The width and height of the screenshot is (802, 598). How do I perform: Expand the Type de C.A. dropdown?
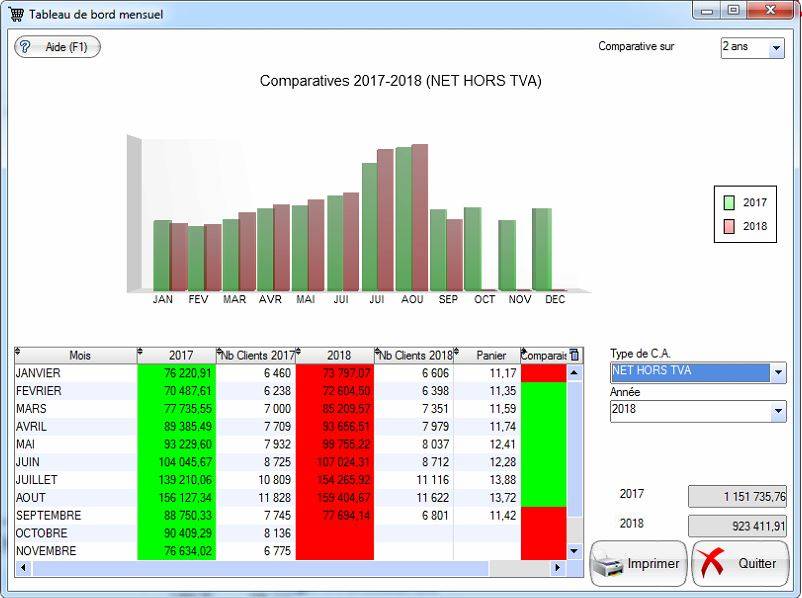point(778,373)
